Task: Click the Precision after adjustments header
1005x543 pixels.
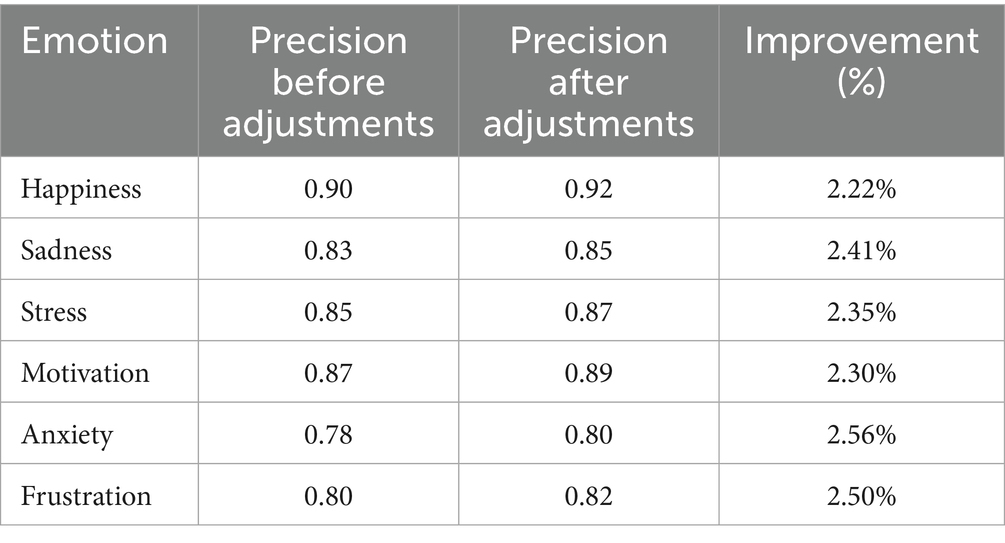Action: click(588, 82)
